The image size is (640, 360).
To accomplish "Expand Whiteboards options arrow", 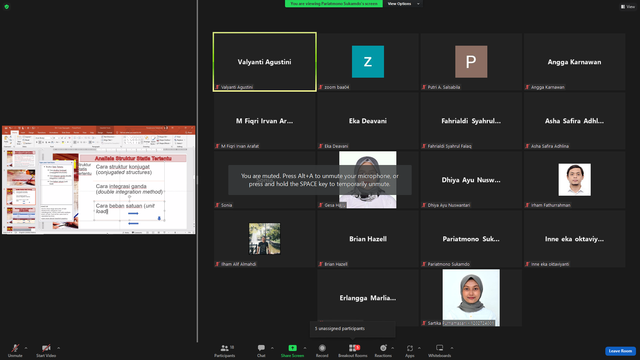I will pyautogui.click(x=452, y=348).
